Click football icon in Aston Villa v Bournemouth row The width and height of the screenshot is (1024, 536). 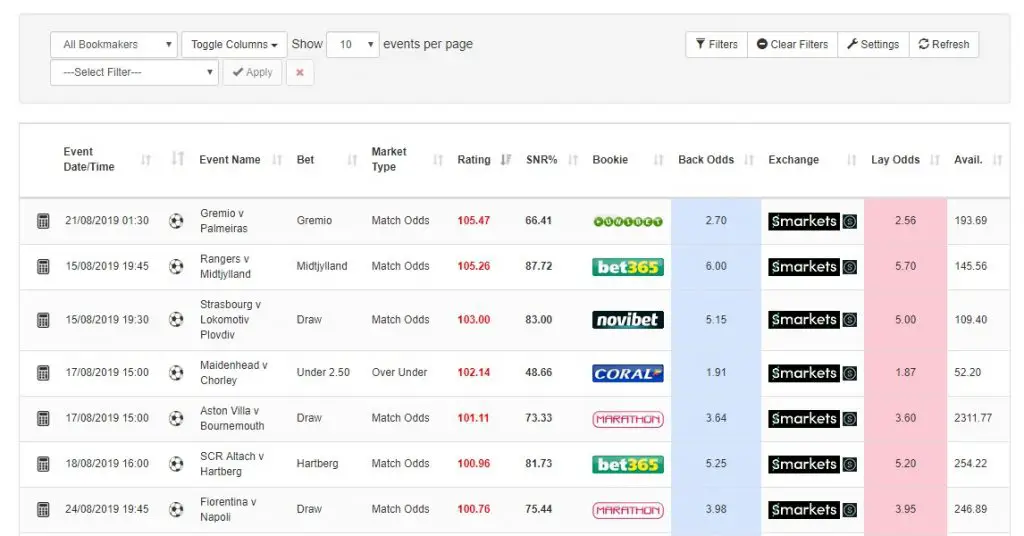click(x=176, y=418)
